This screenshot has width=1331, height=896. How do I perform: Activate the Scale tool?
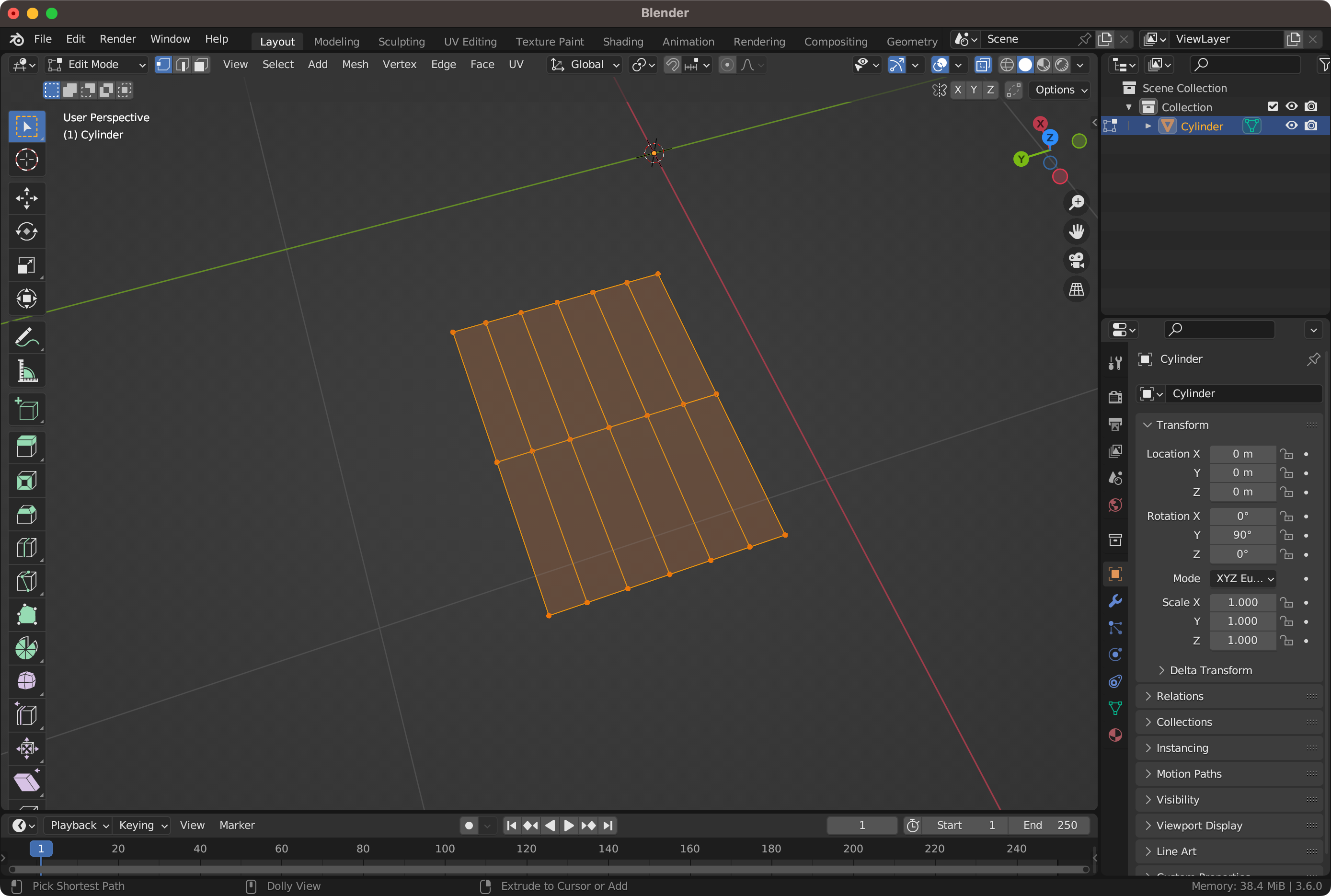[27, 265]
